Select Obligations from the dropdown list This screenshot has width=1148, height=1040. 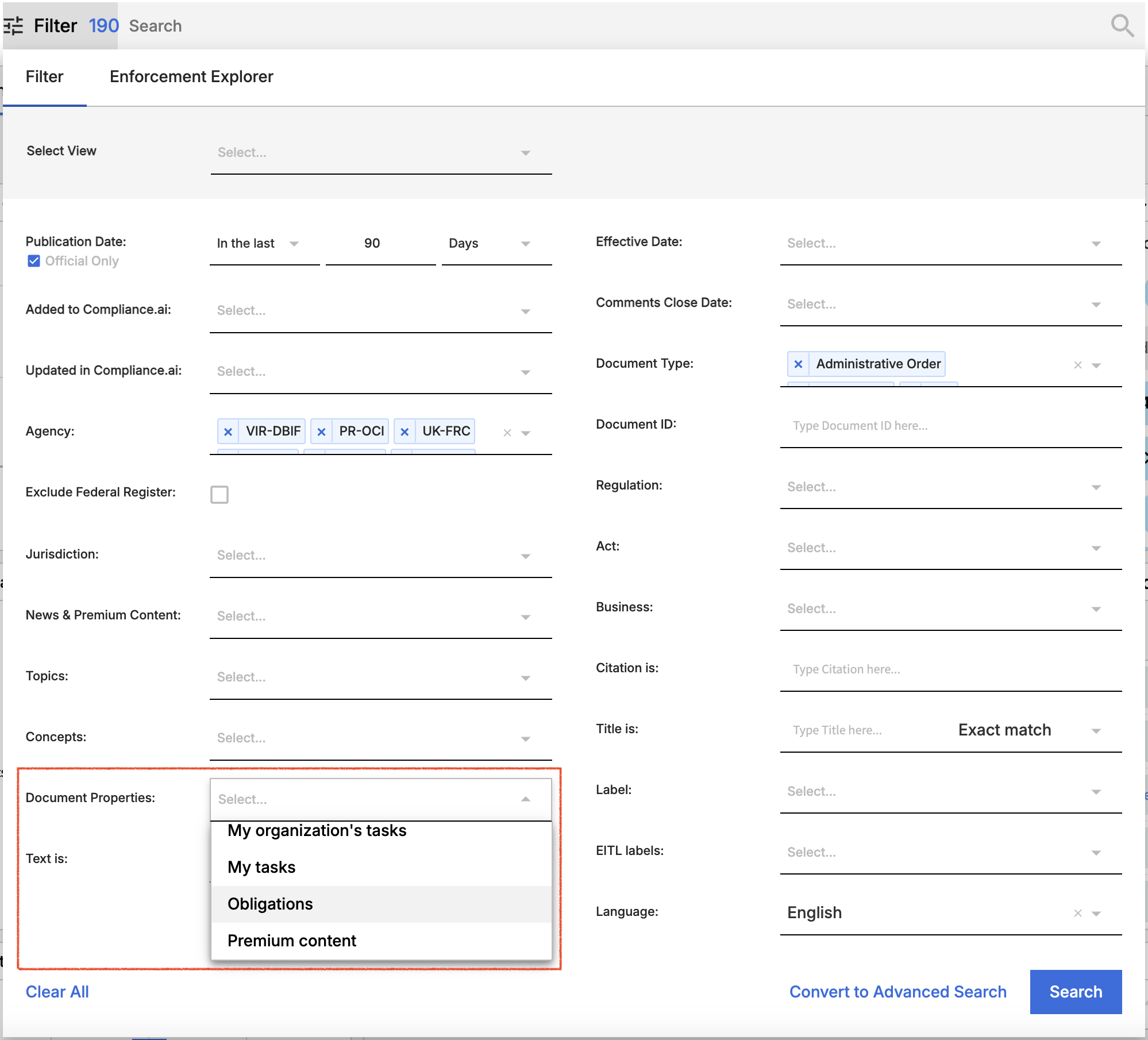pos(270,904)
